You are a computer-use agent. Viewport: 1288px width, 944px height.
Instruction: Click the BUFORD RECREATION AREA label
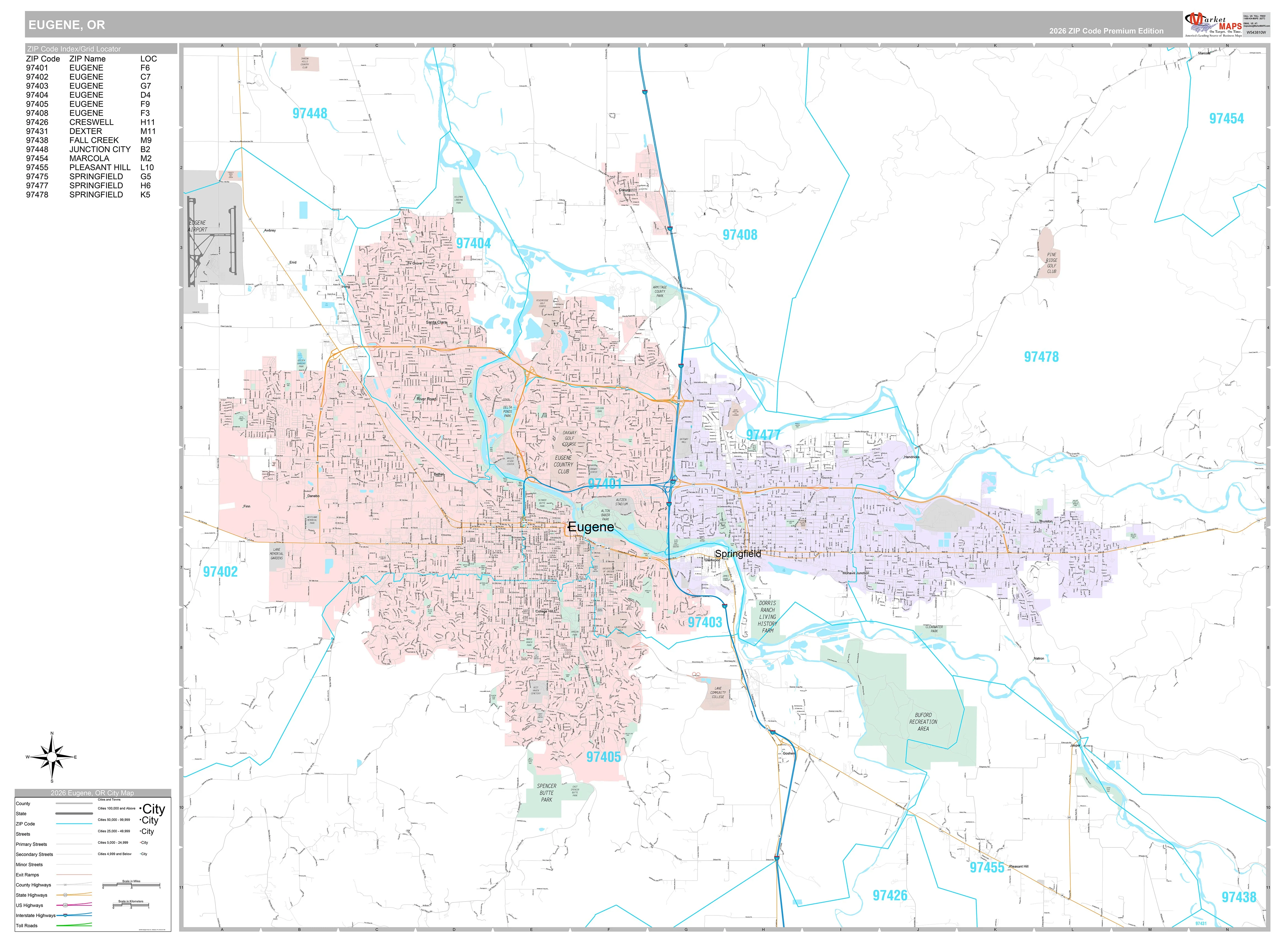tap(923, 722)
